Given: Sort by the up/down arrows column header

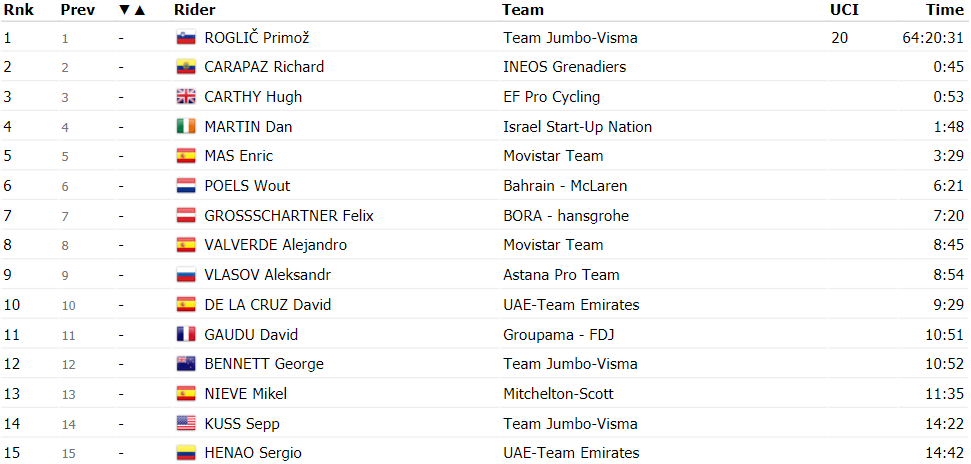Looking at the screenshot, I should (x=131, y=10).
